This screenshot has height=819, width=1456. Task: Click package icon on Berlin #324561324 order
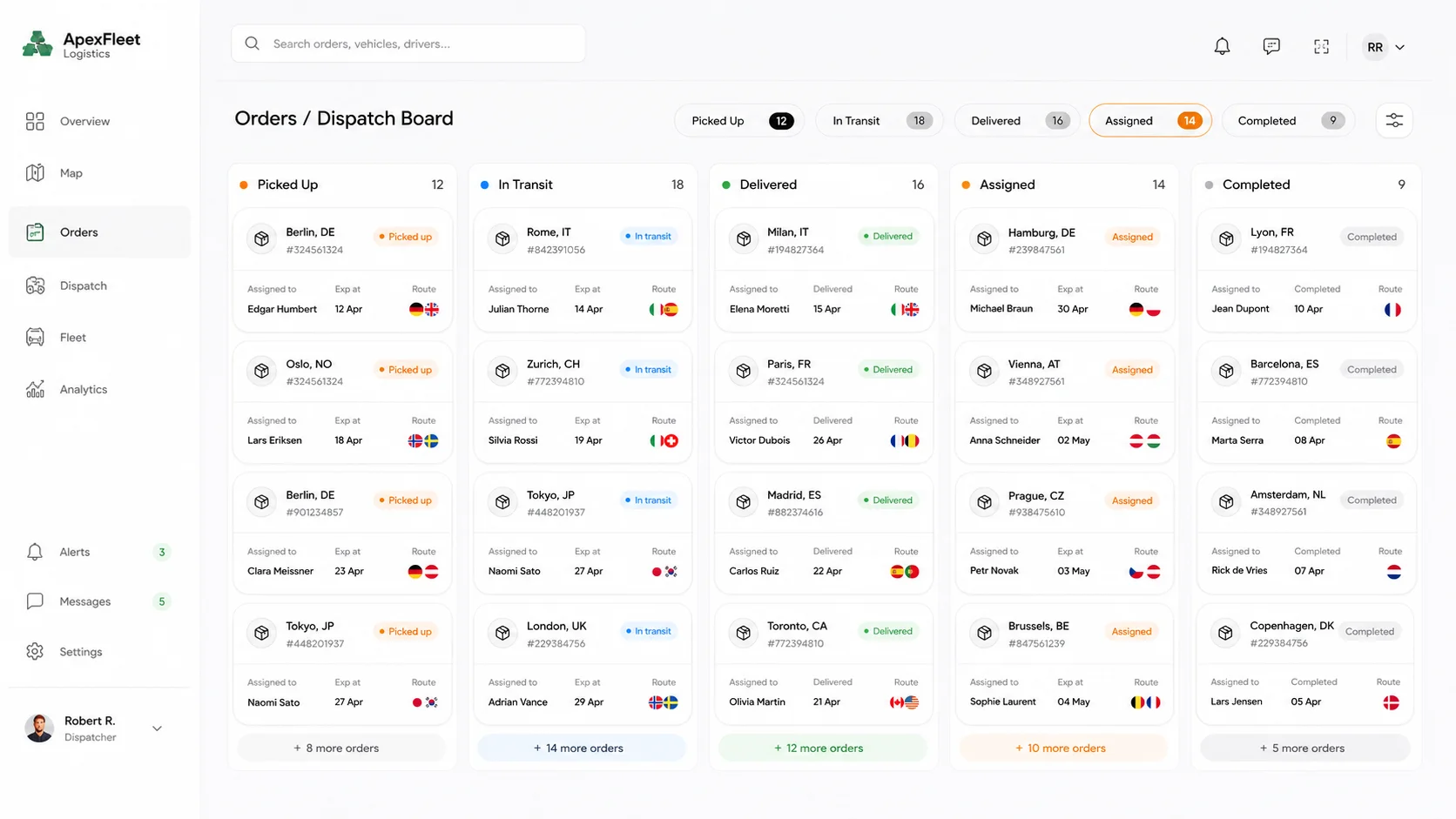tap(261, 238)
